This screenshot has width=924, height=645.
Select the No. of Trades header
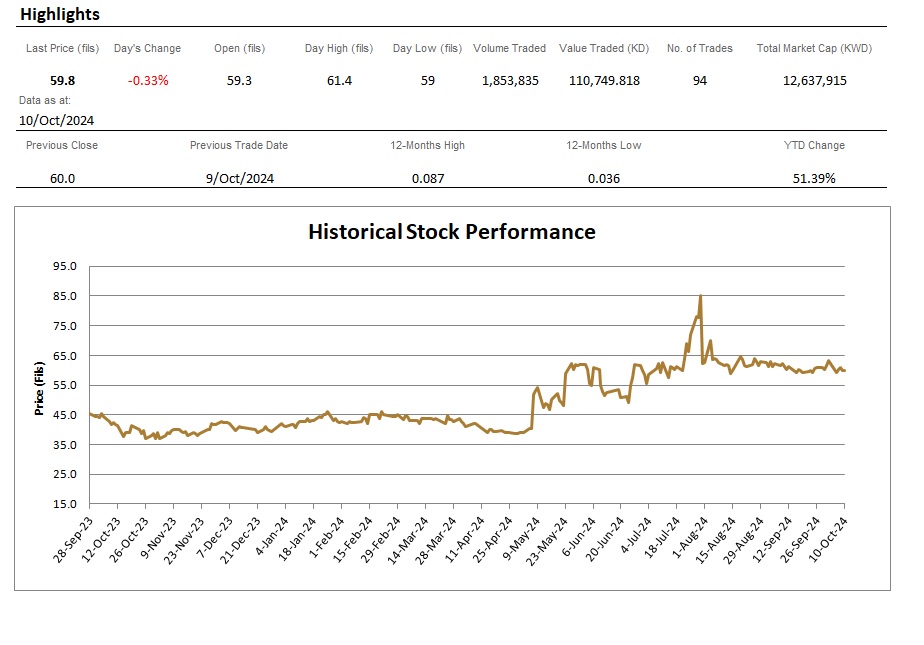(x=699, y=48)
